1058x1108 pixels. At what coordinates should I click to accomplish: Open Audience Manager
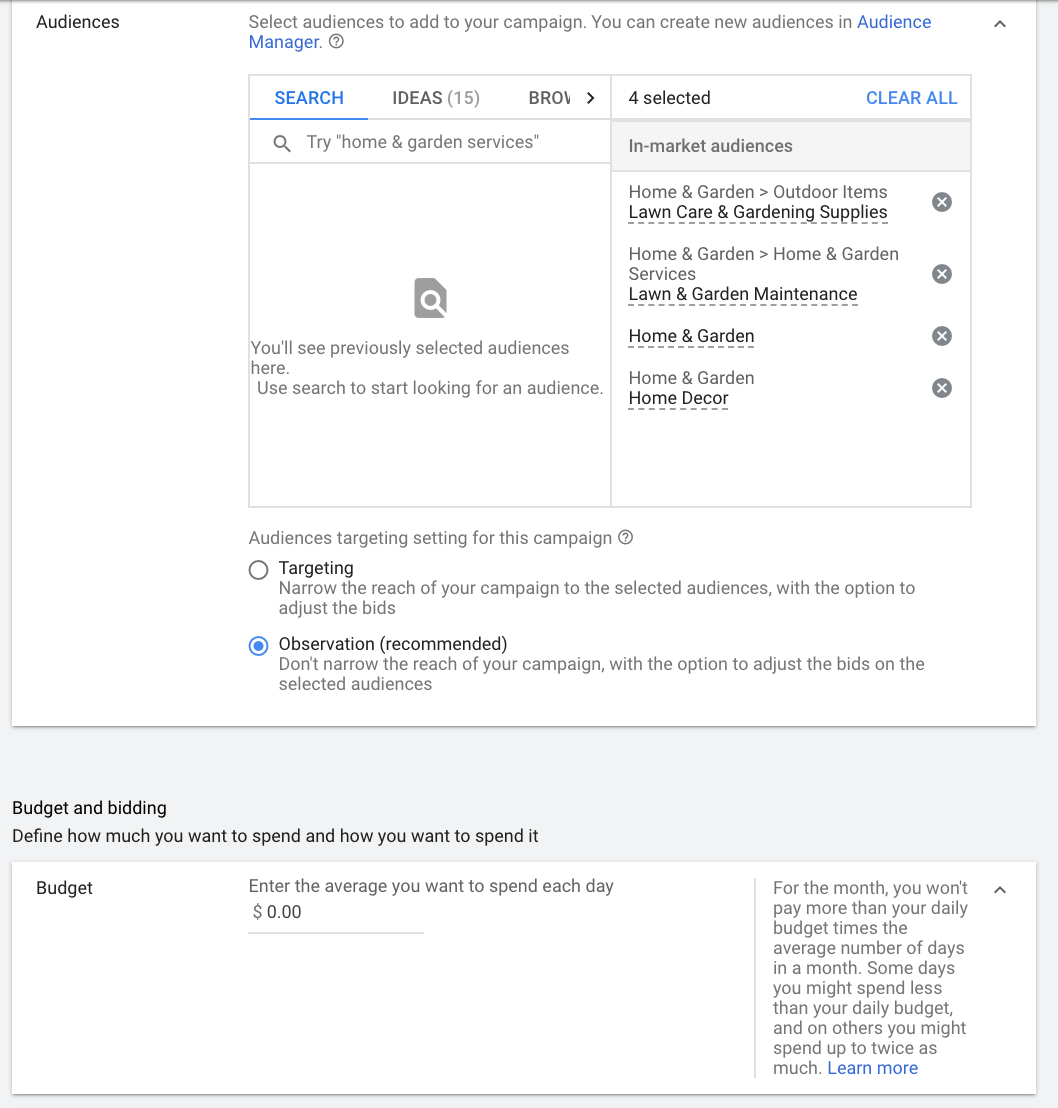(x=894, y=21)
